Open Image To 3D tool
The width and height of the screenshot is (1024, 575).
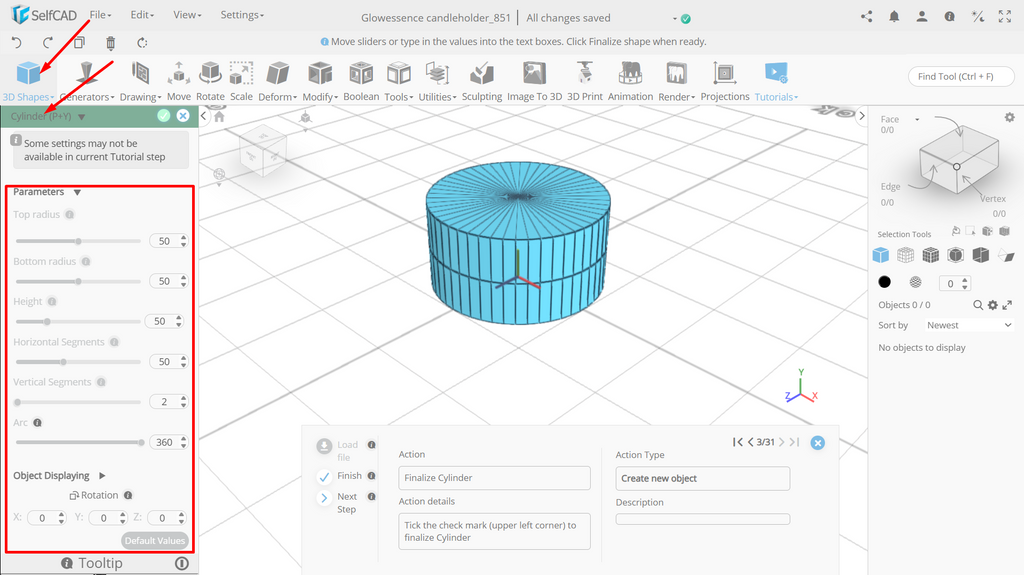click(534, 81)
